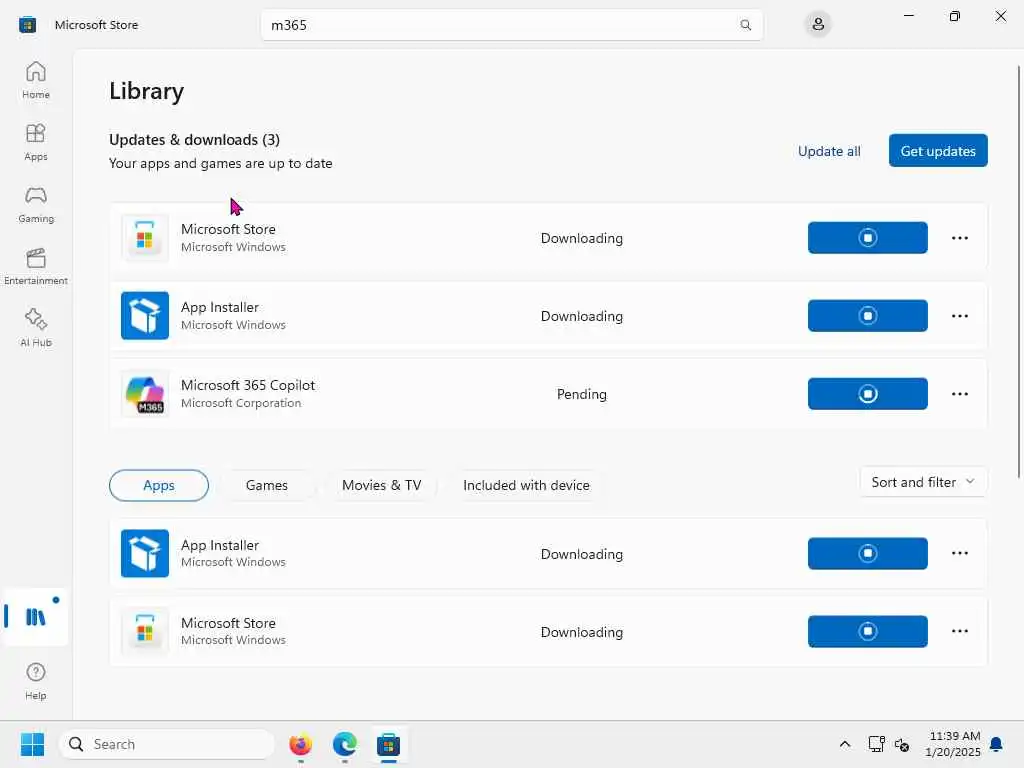Open more options for Microsoft 365 Copilot
The width and height of the screenshot is (1024, 768).
tap(959, 394)
